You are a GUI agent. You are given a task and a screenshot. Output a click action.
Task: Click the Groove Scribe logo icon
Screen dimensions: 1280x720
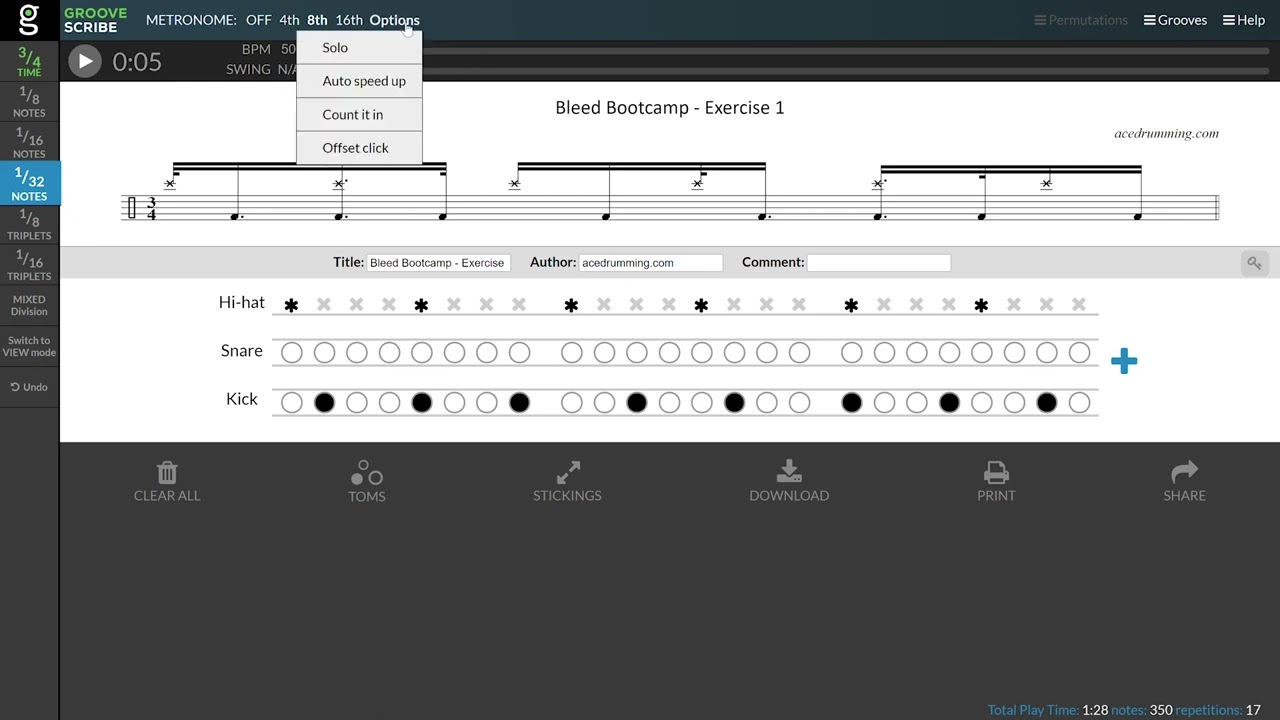tap(29, 20)
